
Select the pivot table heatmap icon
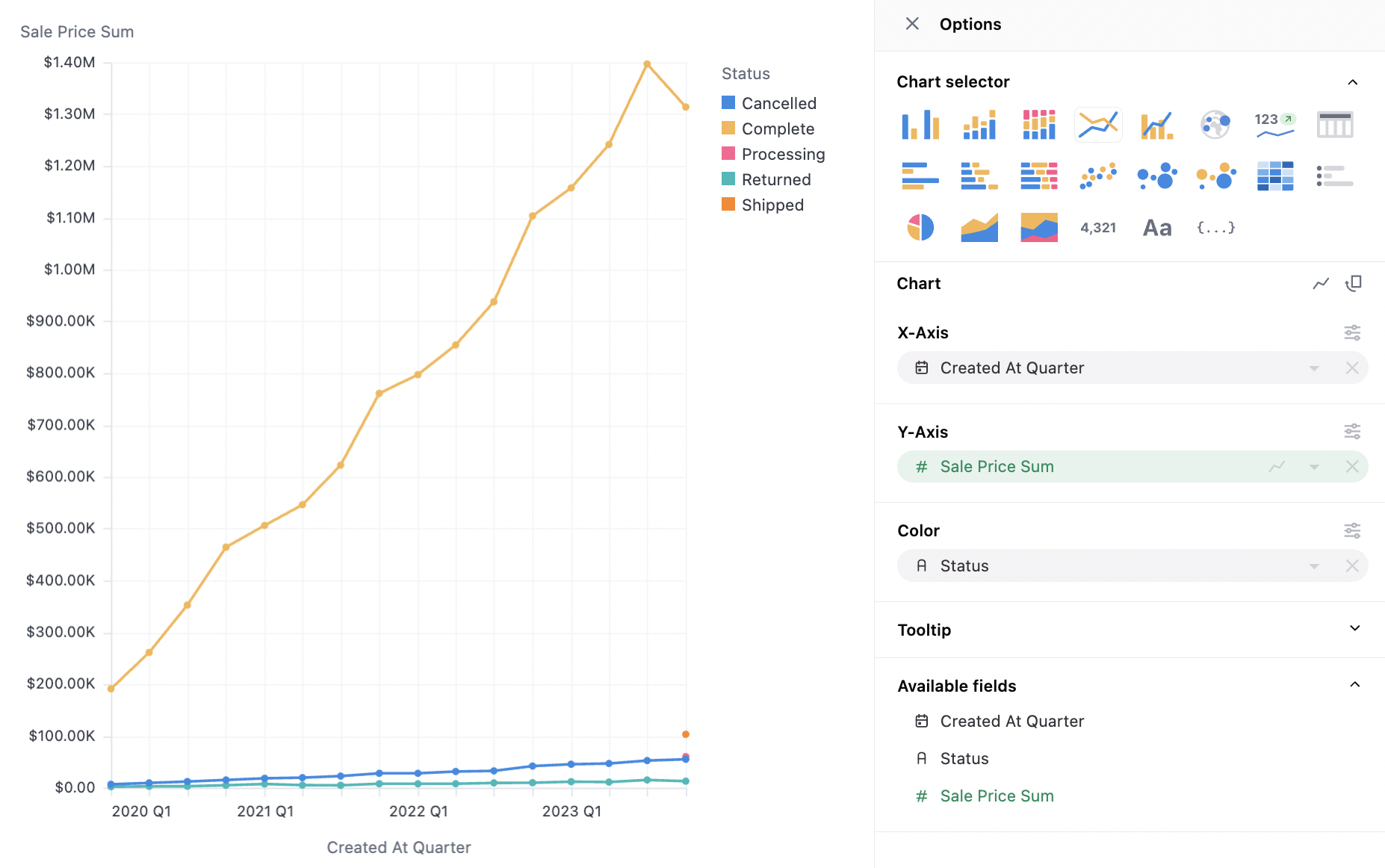coord(1274,176)
